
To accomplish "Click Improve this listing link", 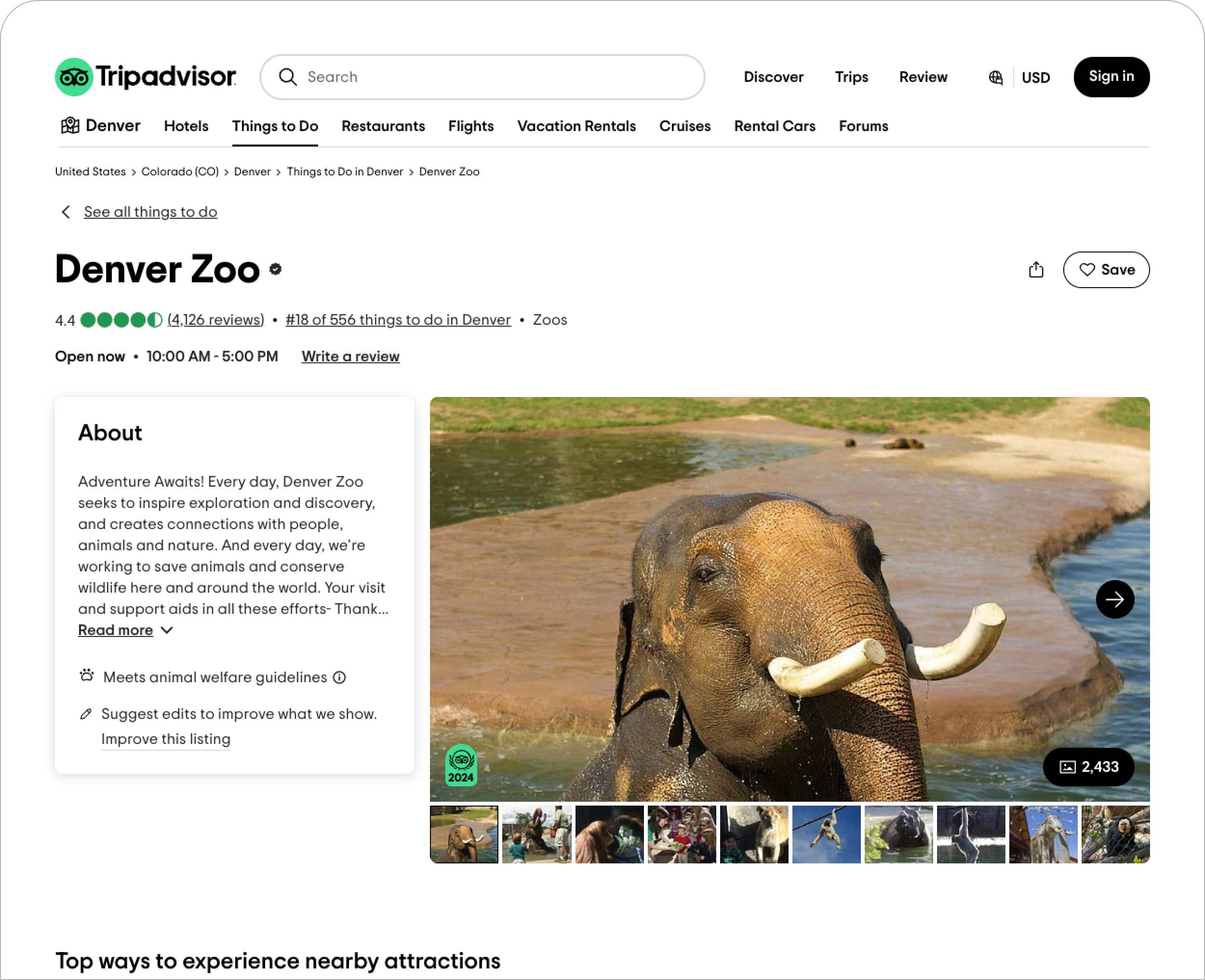I will coord(166,740).
